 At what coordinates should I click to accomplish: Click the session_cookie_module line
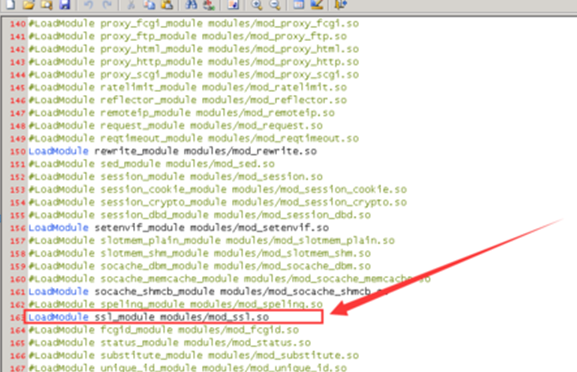click(x=217, y=189)
